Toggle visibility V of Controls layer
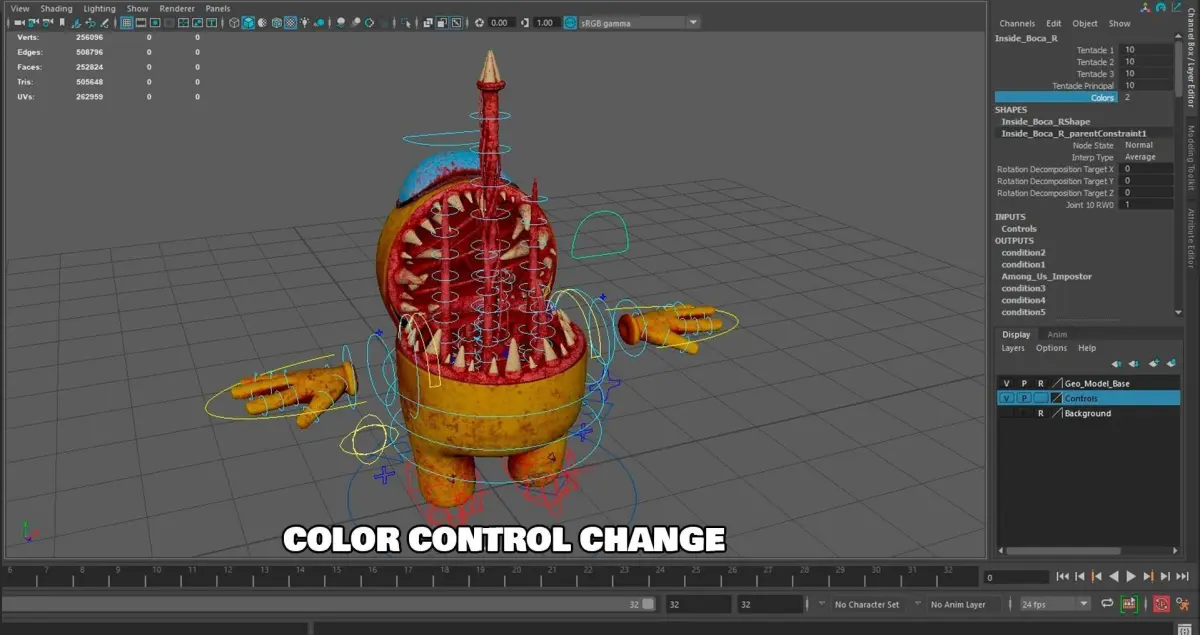Screen dimensions: 1200x635 (x=1007, y=398)
